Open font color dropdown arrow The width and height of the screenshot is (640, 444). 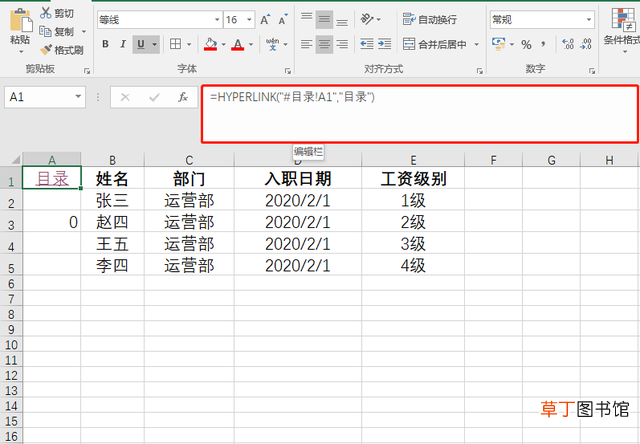tap(251, 44)
